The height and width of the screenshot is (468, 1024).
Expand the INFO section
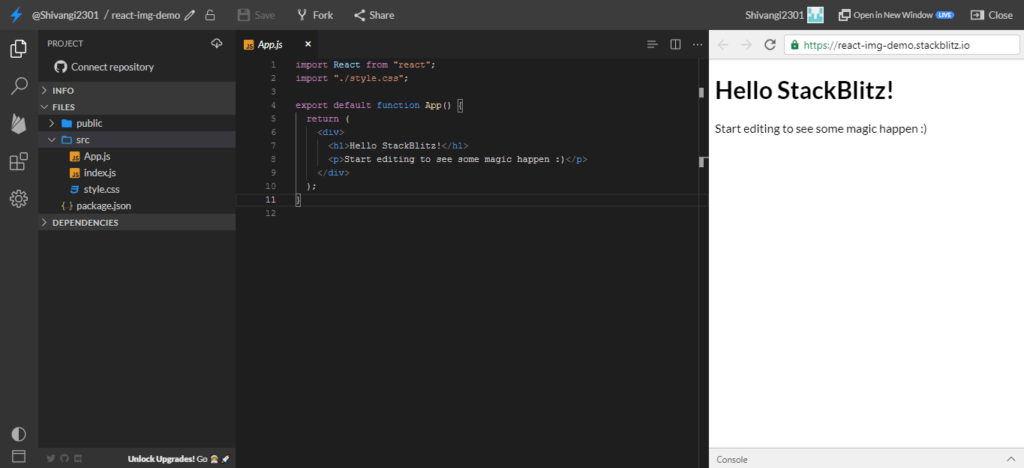(137, 90)
